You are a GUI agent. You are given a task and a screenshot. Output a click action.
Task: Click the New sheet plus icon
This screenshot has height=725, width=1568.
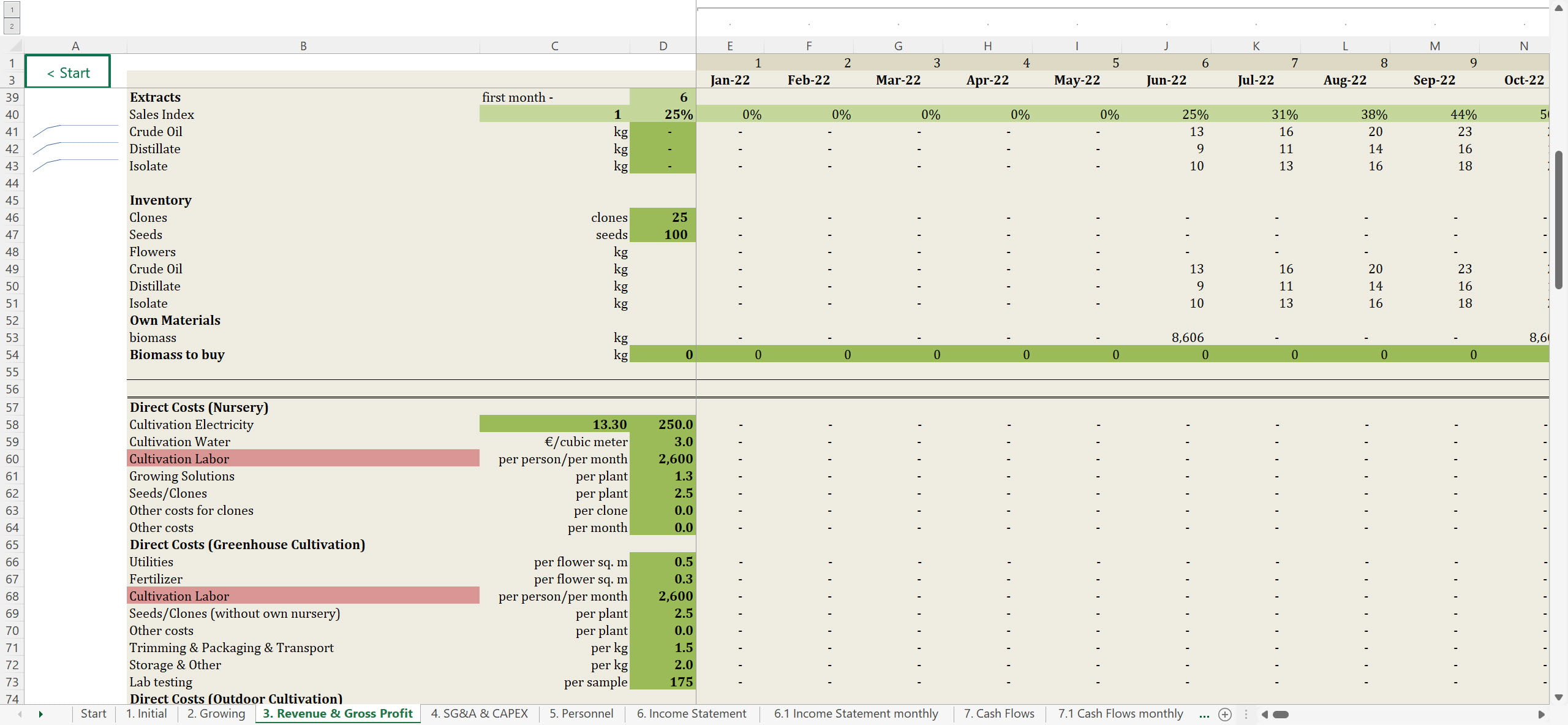(x=1224, y=714)
